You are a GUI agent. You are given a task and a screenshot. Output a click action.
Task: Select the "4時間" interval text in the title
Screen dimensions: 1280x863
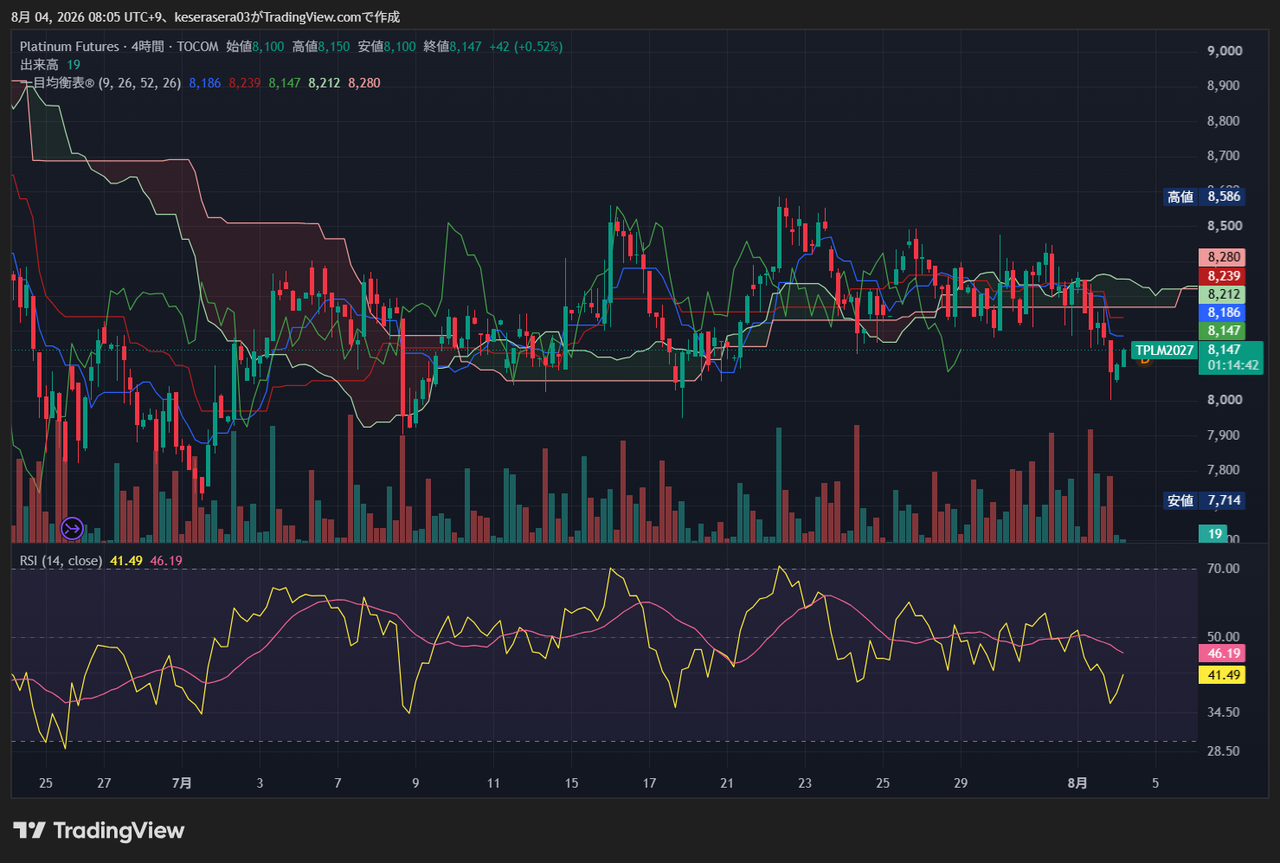click(148, 46)
